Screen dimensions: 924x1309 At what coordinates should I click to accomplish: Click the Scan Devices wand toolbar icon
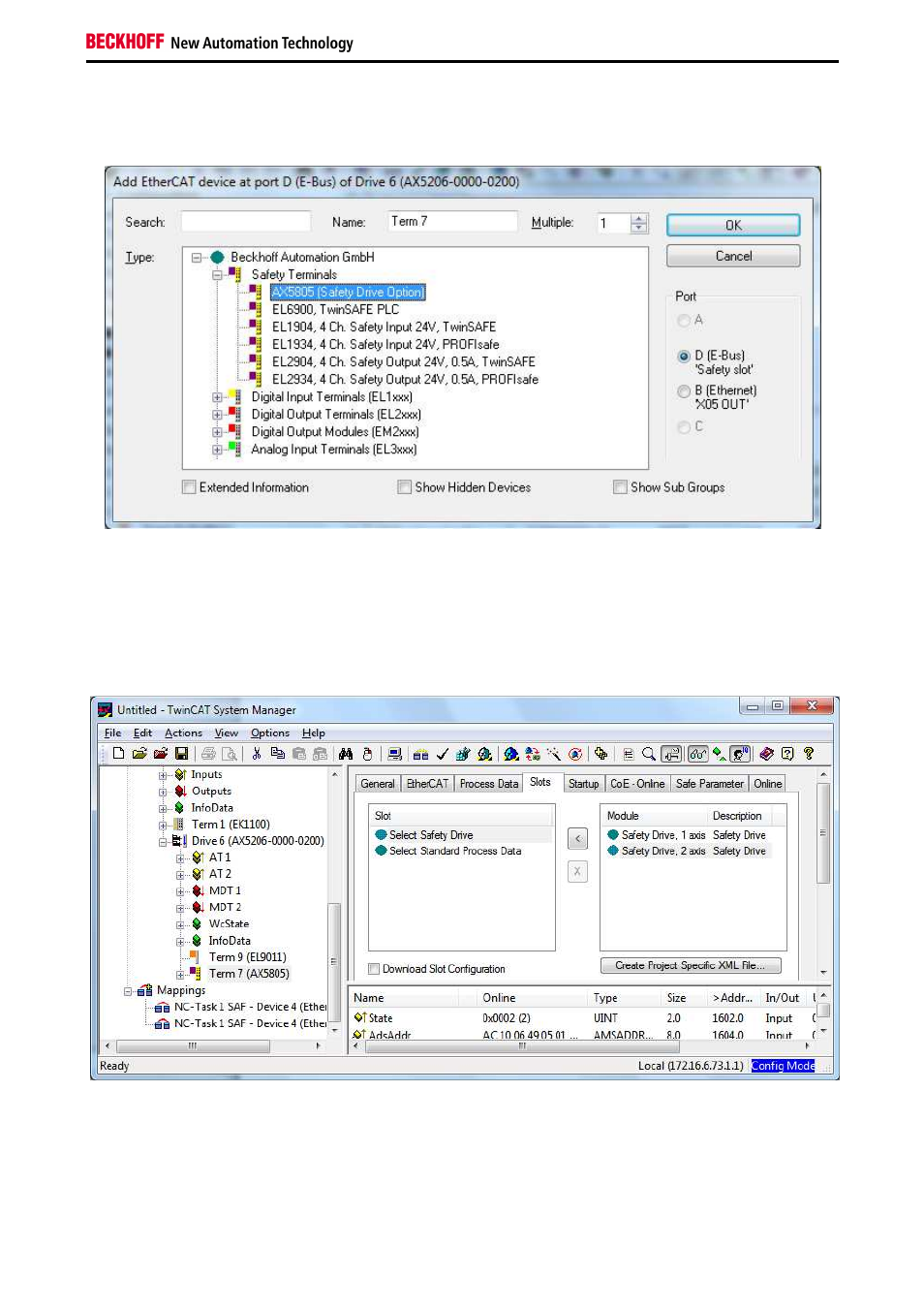[552, 753]
